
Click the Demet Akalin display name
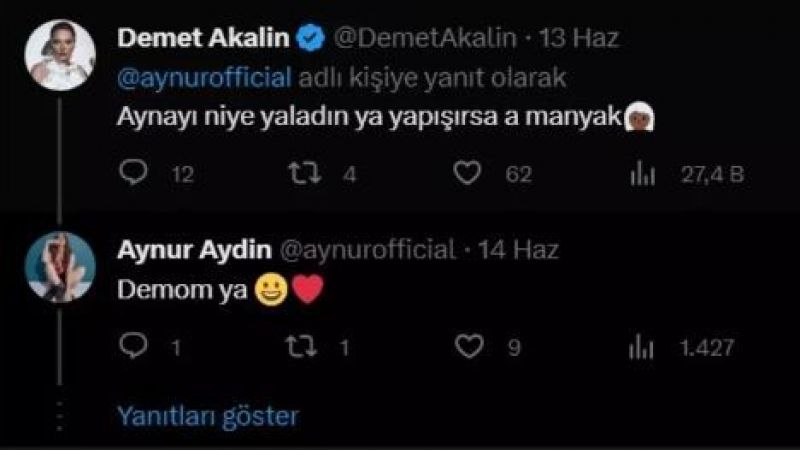[x=204, y=39]
